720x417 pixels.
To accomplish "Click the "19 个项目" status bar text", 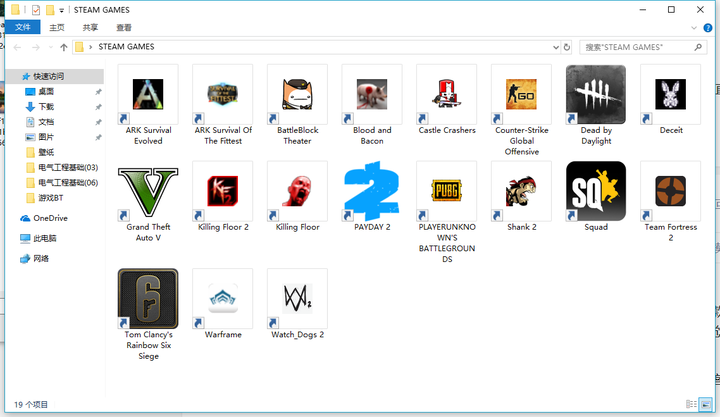I will point(31,405).
